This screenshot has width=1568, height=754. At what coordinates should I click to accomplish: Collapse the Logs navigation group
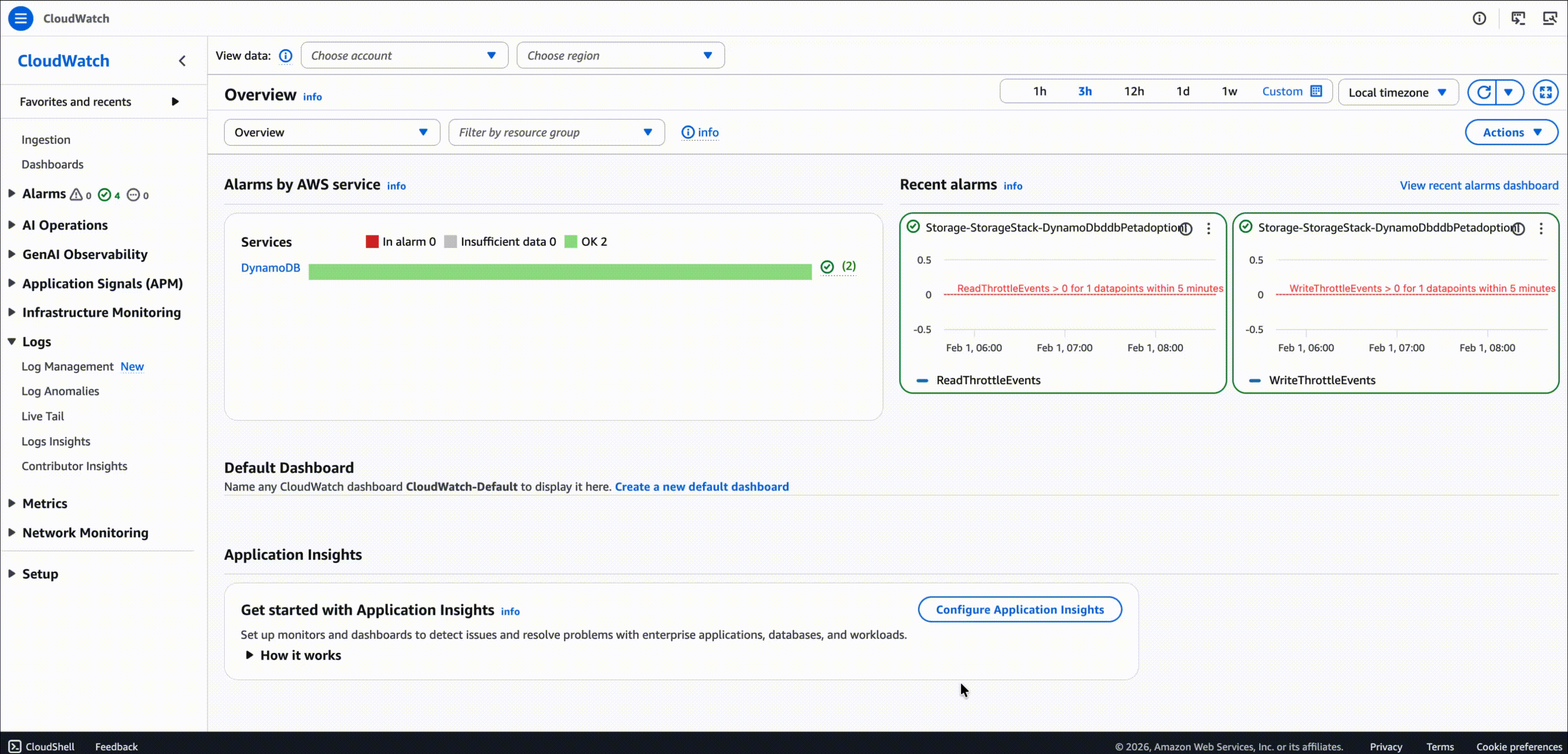pyautogui.click(x=11, y=342)
